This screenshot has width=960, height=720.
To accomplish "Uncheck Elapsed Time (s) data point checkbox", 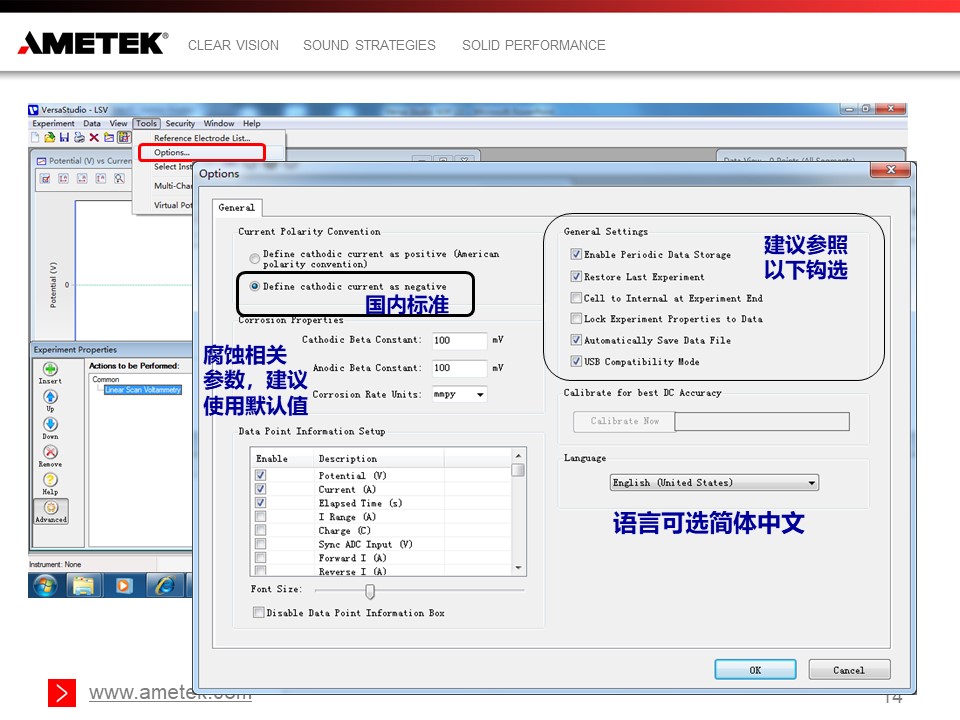I will tap(261, 503).
